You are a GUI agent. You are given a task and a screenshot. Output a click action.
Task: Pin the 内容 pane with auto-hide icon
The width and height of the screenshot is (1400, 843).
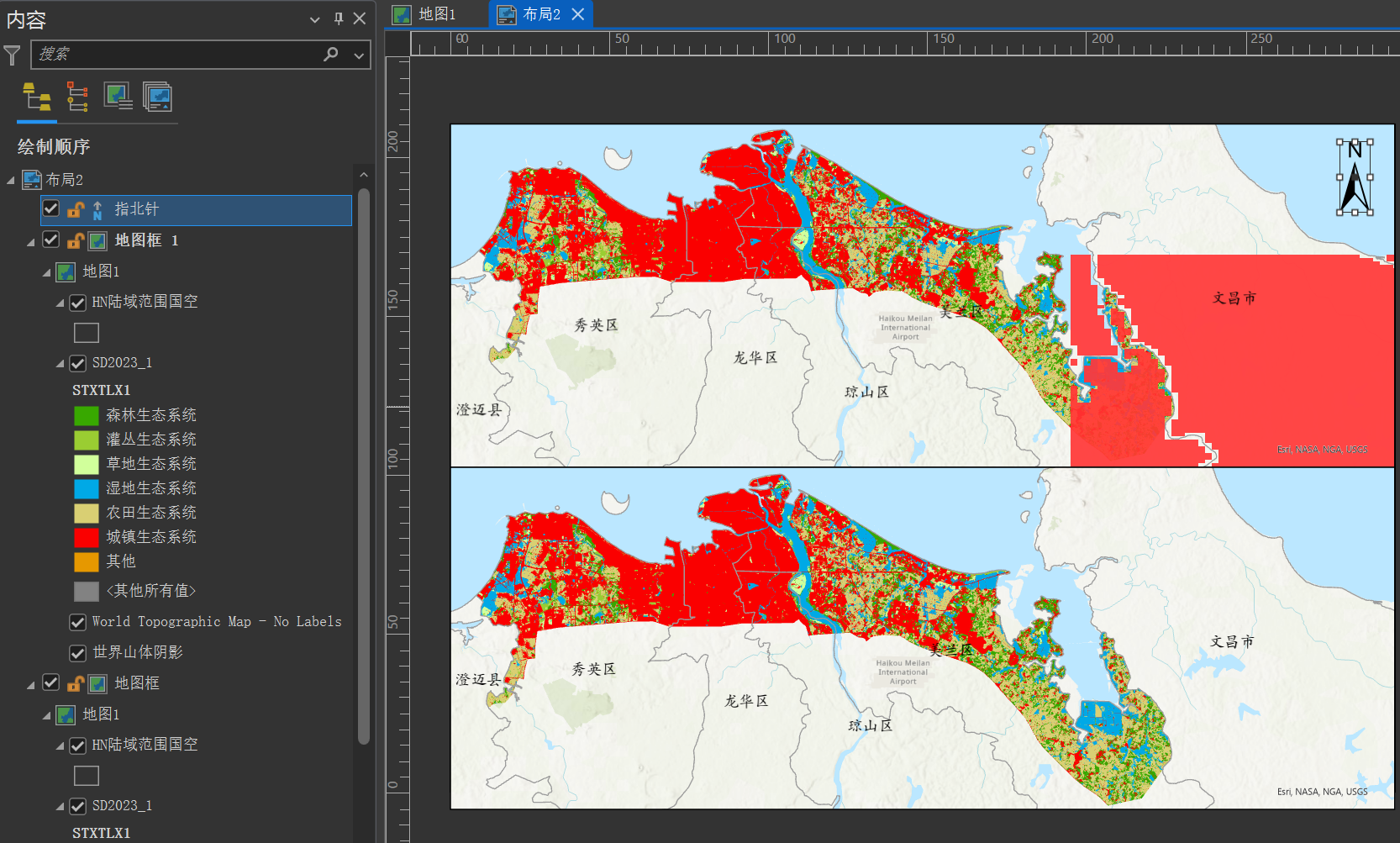[339, 18]
